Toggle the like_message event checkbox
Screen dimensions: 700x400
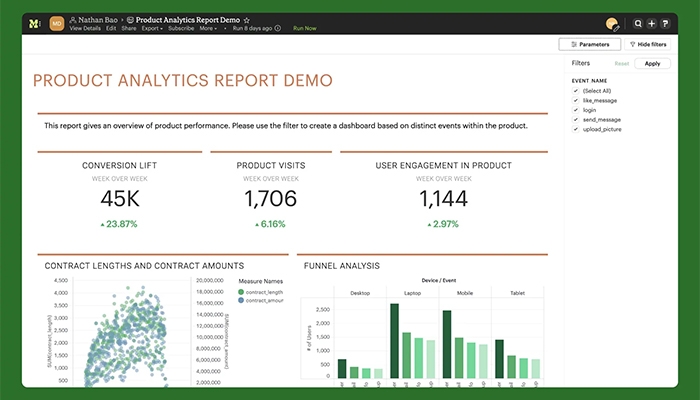575,101
